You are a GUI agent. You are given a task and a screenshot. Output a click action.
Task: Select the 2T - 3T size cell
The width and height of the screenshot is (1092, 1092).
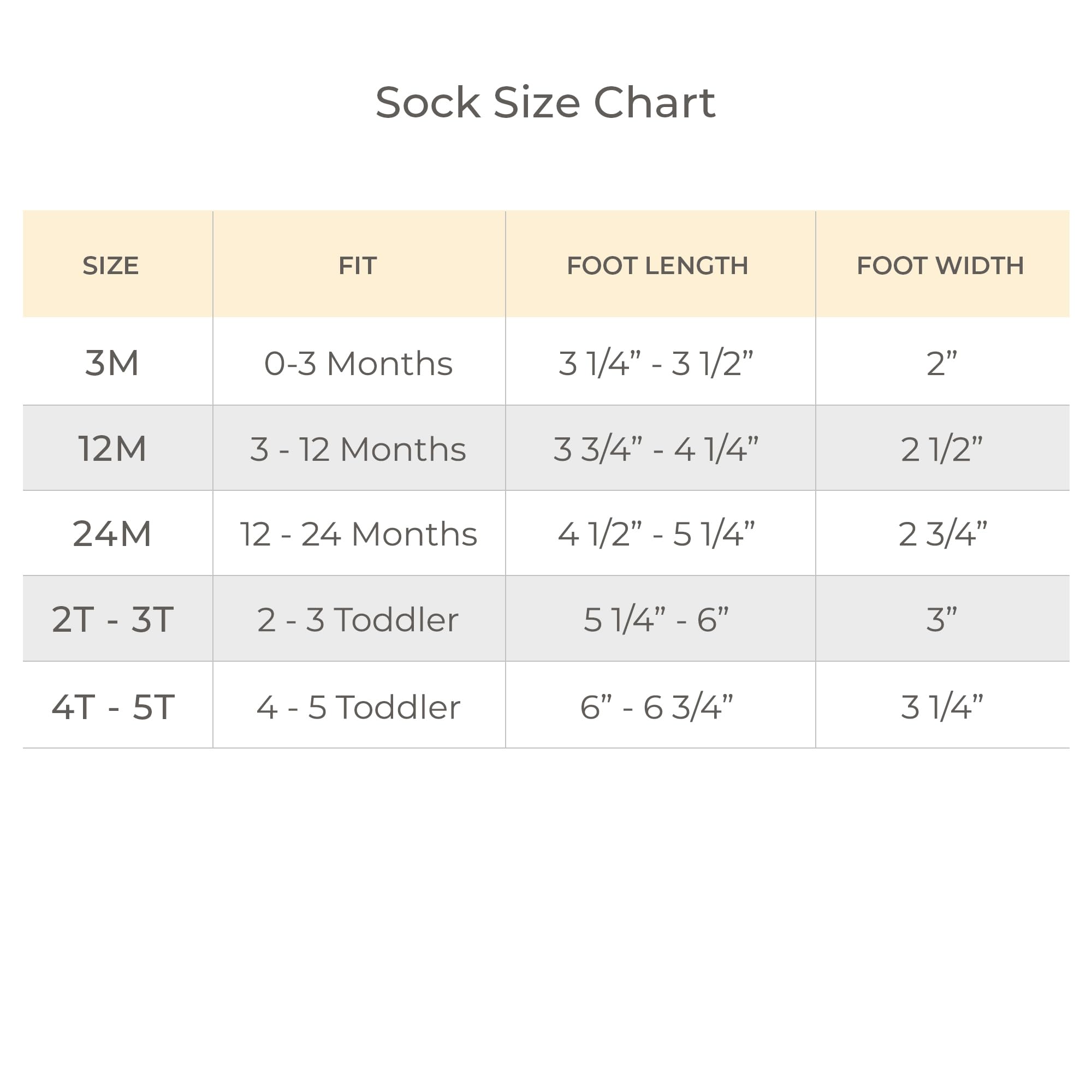(x=112, y=620)
